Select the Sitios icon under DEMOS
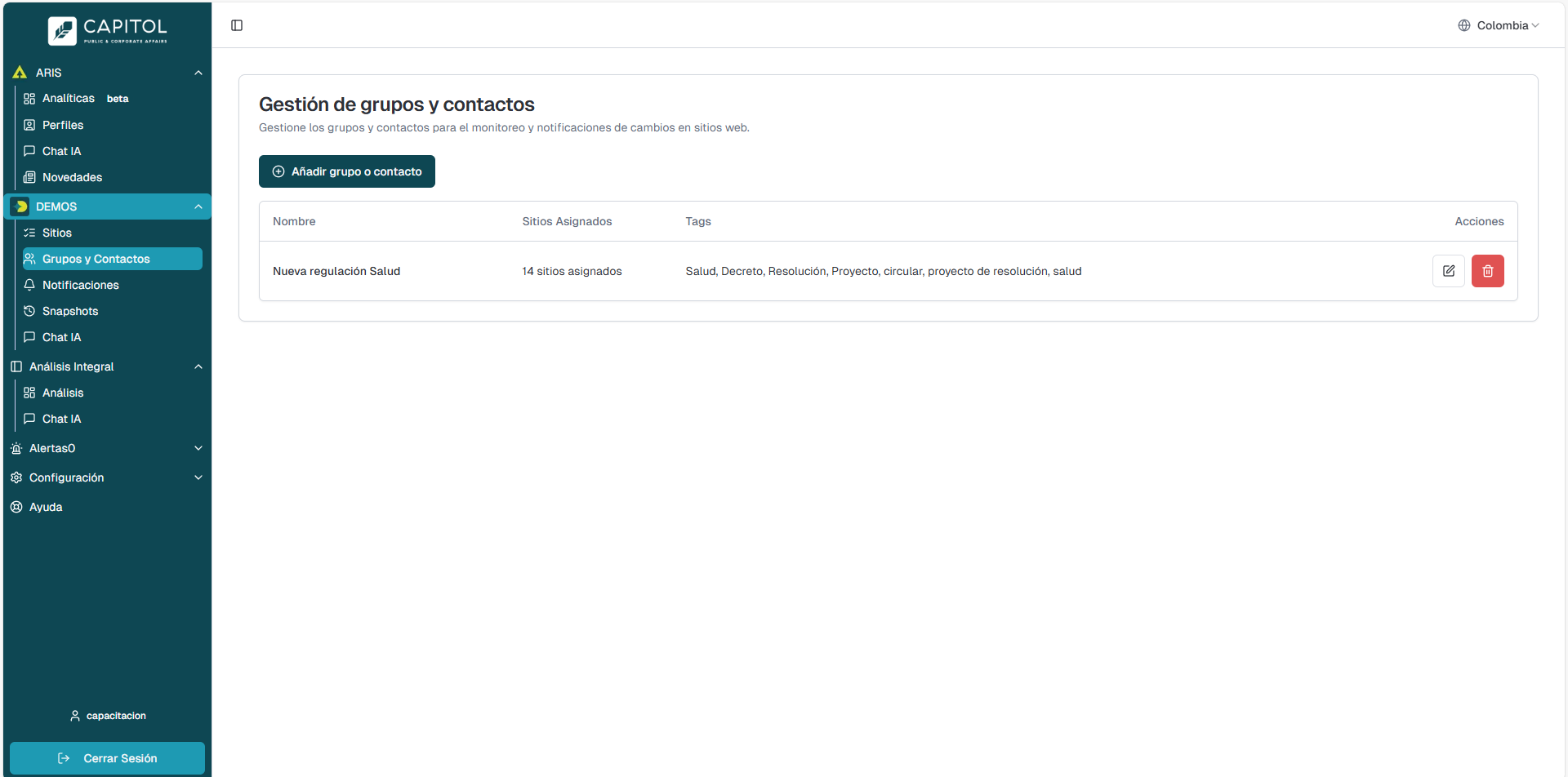1568x777 pixels. click(29, 233)
